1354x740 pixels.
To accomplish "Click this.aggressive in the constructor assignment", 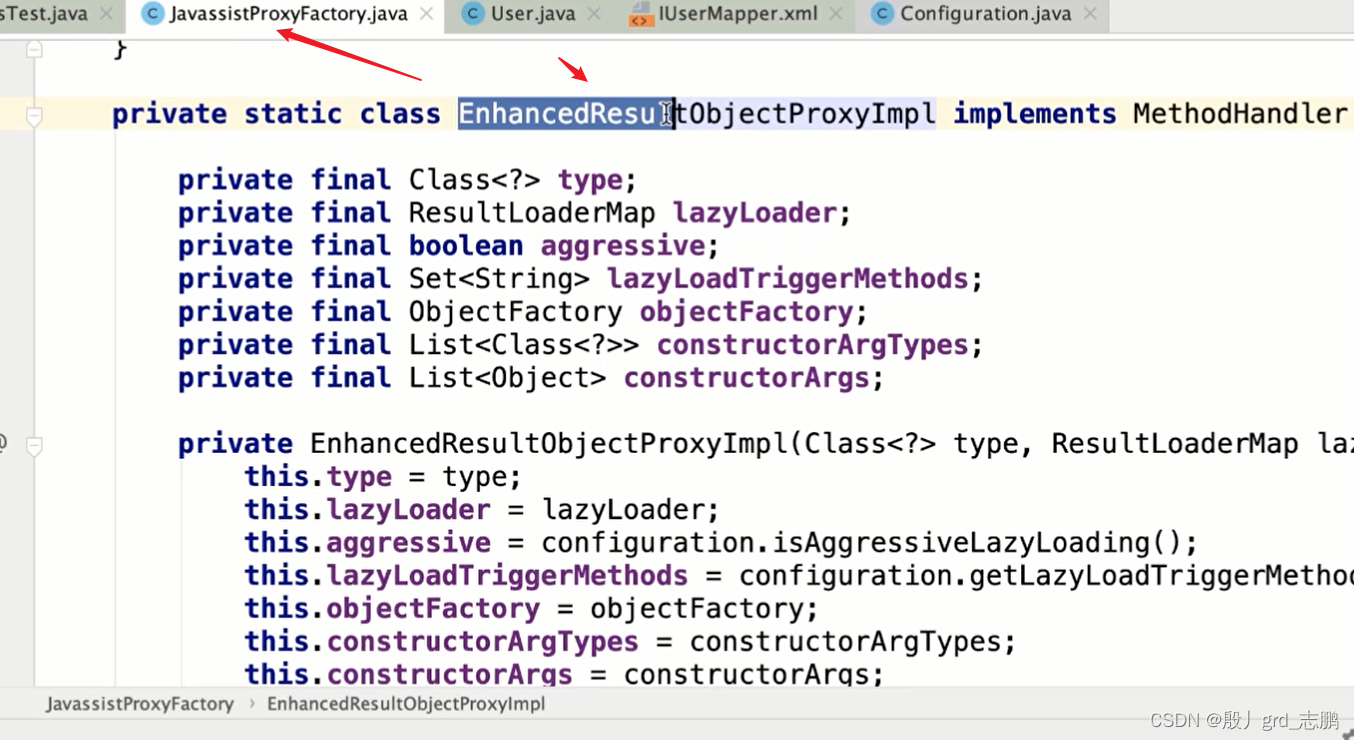I will pos(368,543).
